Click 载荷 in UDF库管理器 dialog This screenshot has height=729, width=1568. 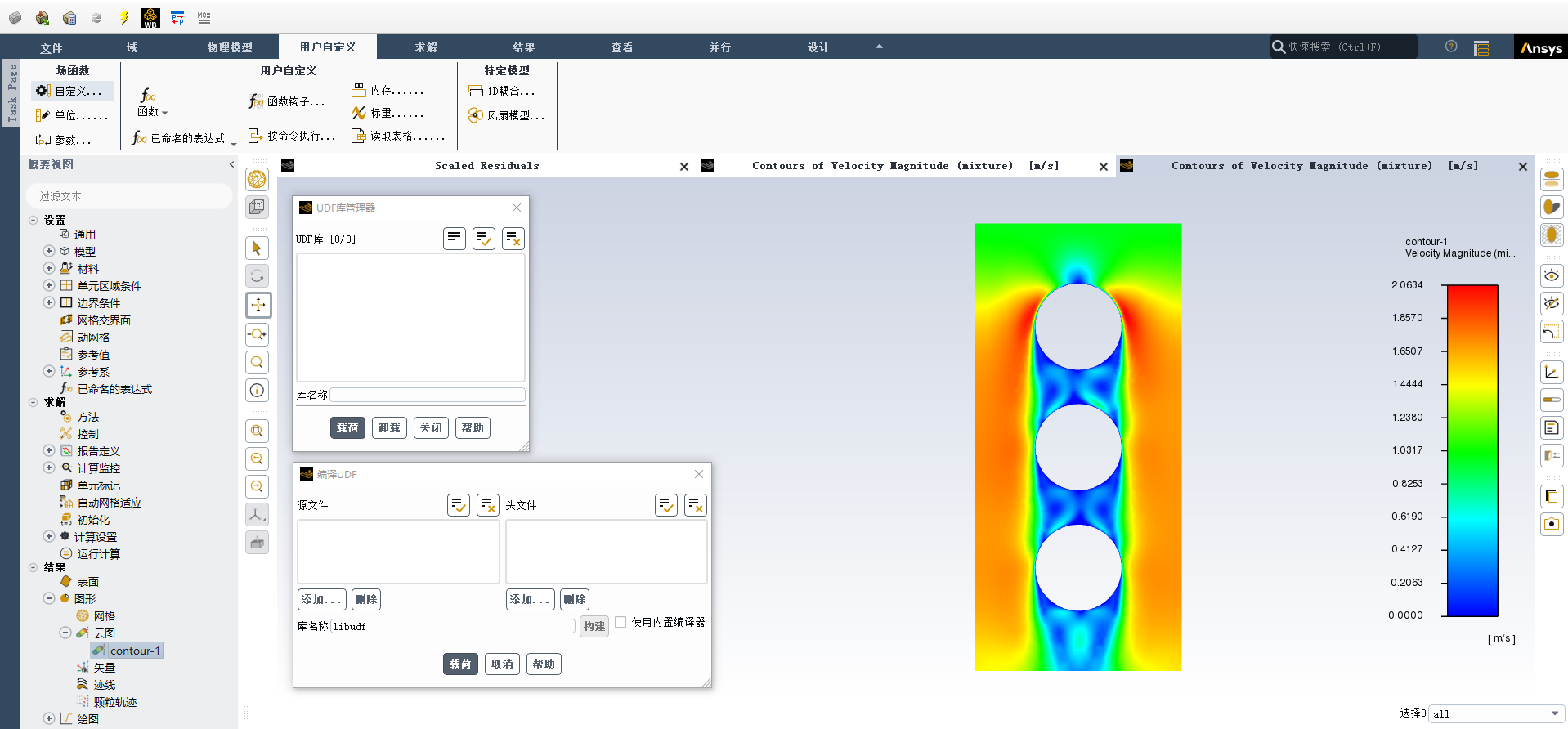[347, 427]
